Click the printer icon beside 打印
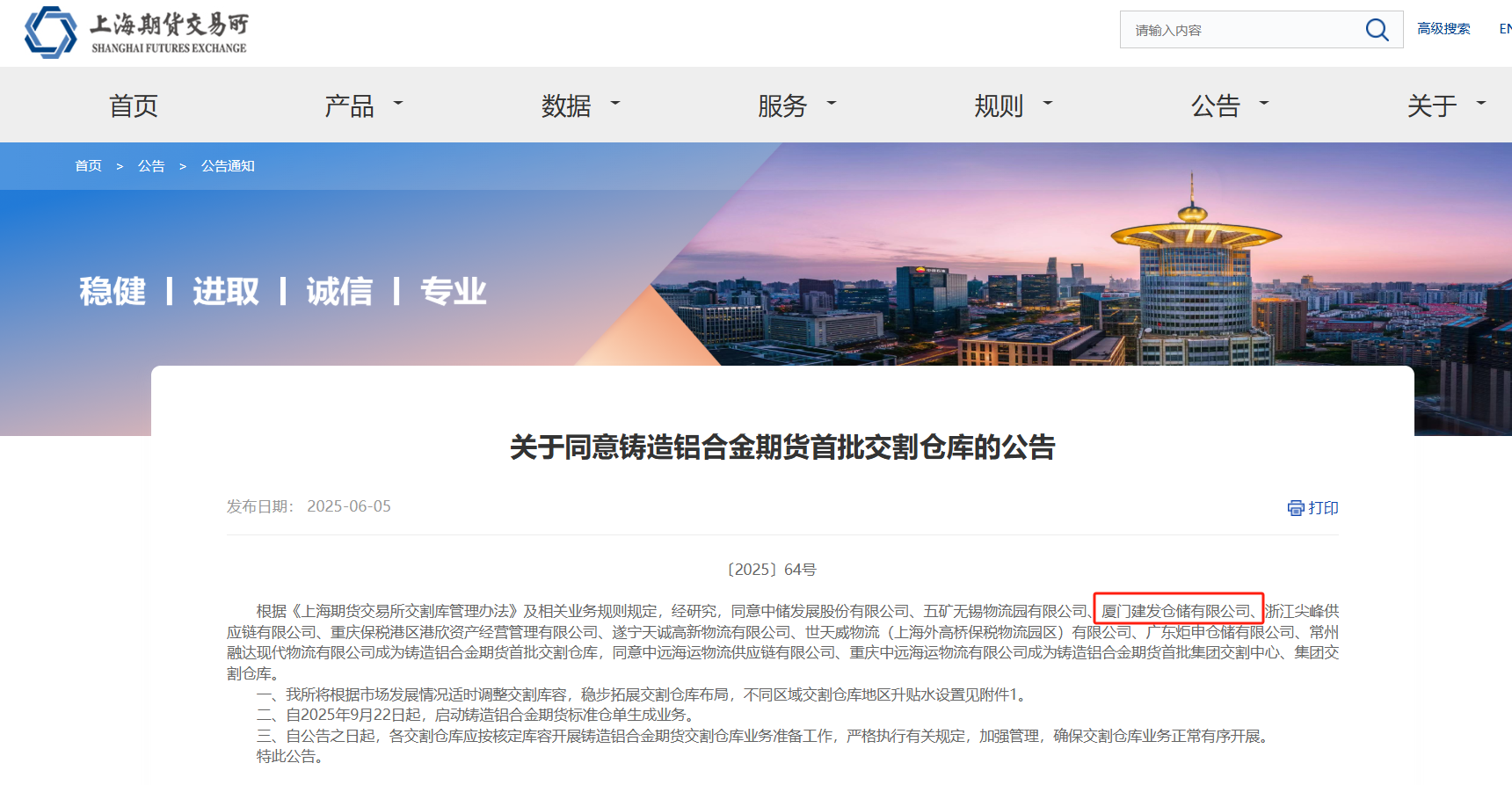Screen dimensions: 1512x785 1295,508
